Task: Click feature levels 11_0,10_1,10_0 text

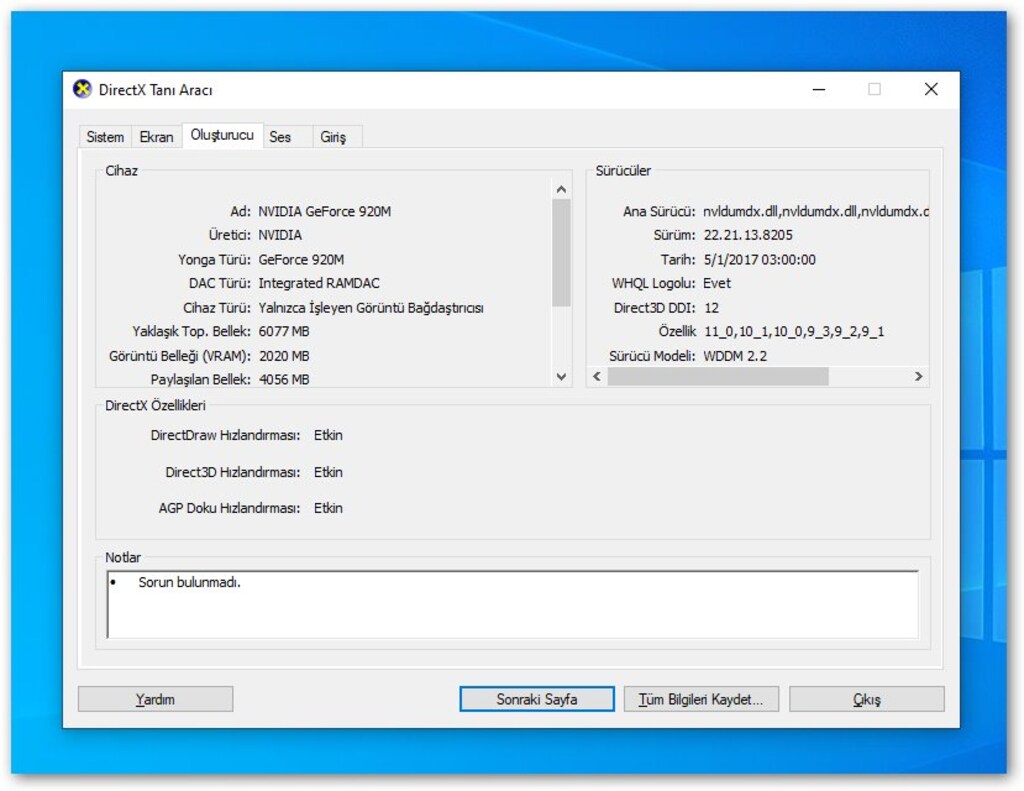Action: 793,332
